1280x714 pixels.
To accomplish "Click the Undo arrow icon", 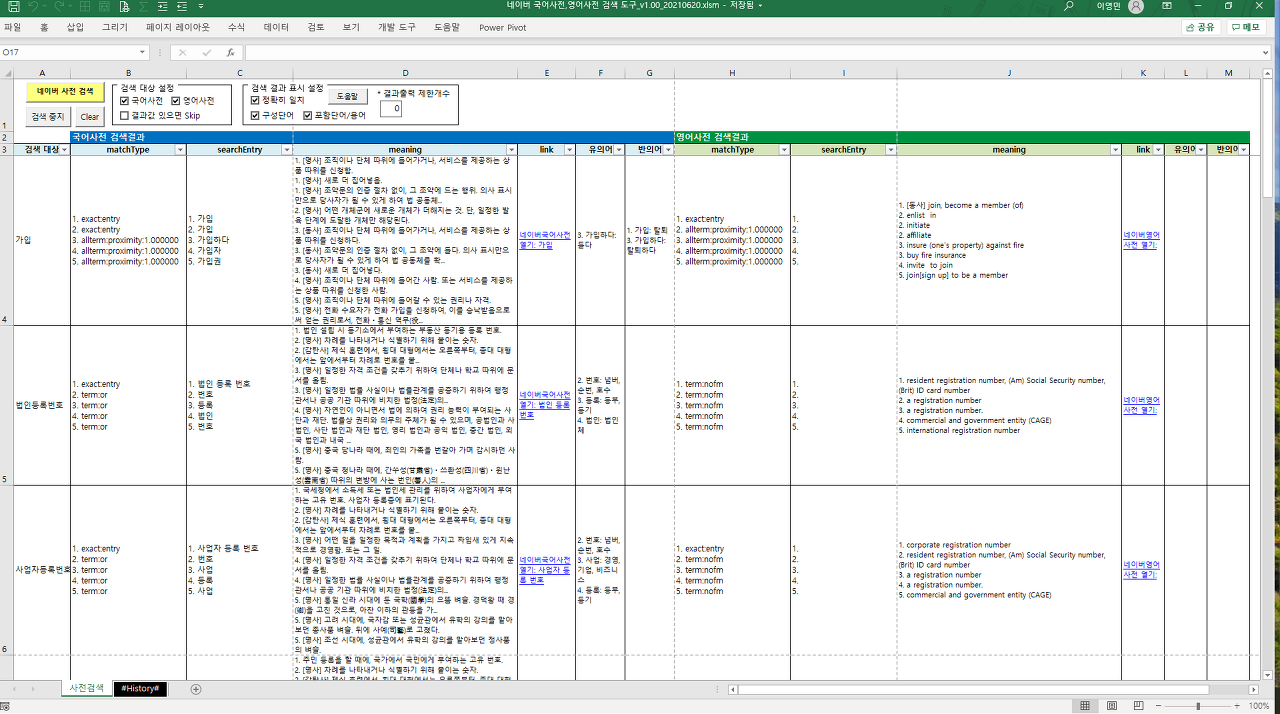I will click(x=35, y=7).
